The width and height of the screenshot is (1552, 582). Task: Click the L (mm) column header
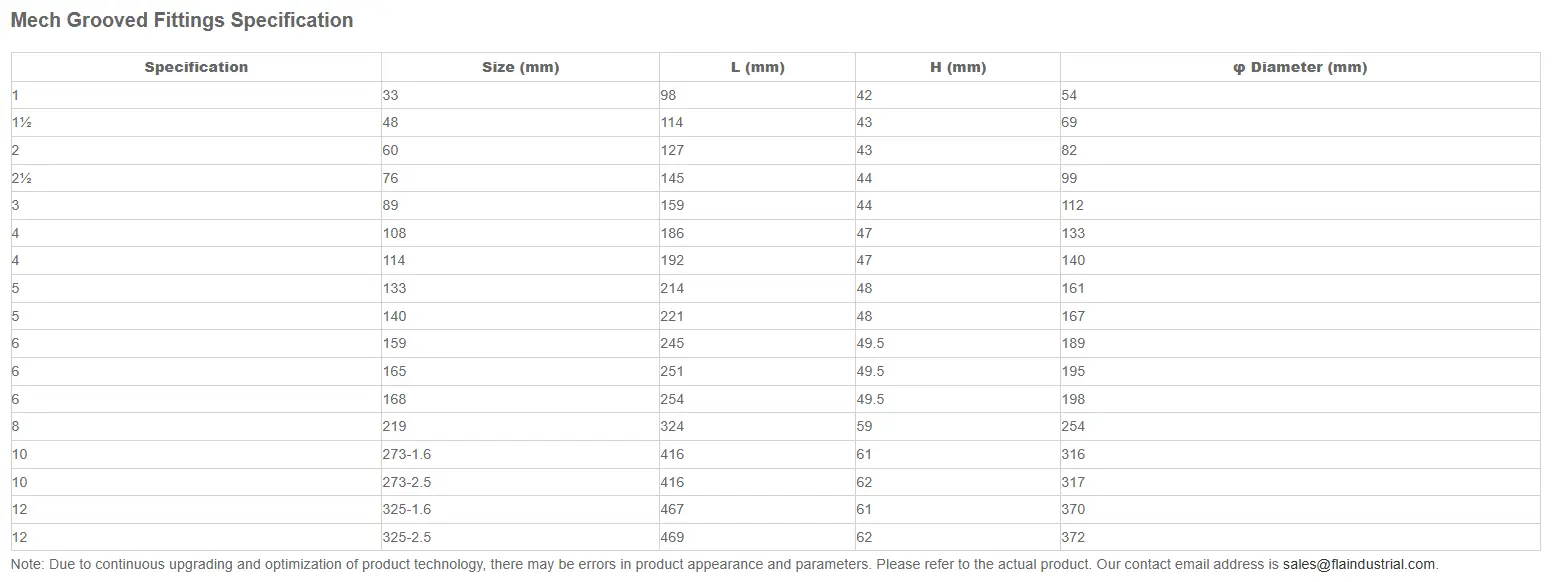[x=757, y=67]
